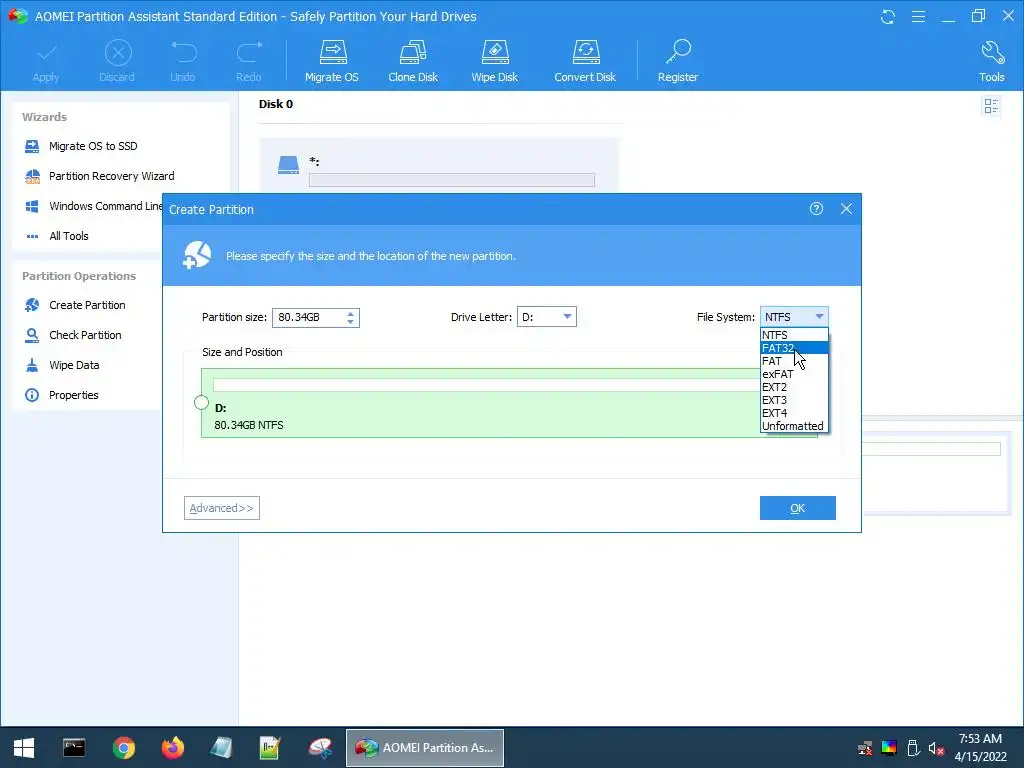
Task: Select EXT3 from file system list
Action: coord(794,400)
